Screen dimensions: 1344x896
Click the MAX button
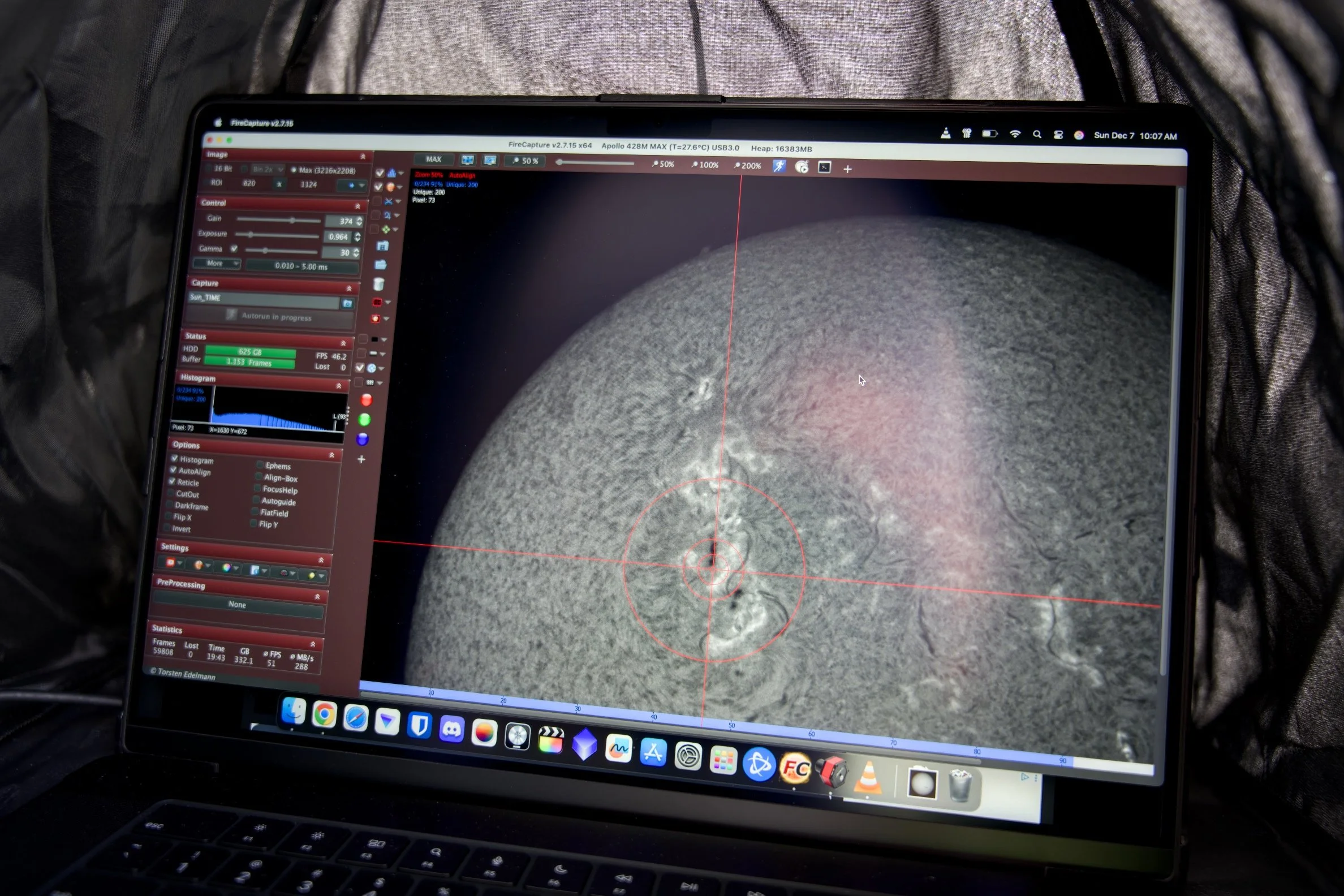[433, 160]
